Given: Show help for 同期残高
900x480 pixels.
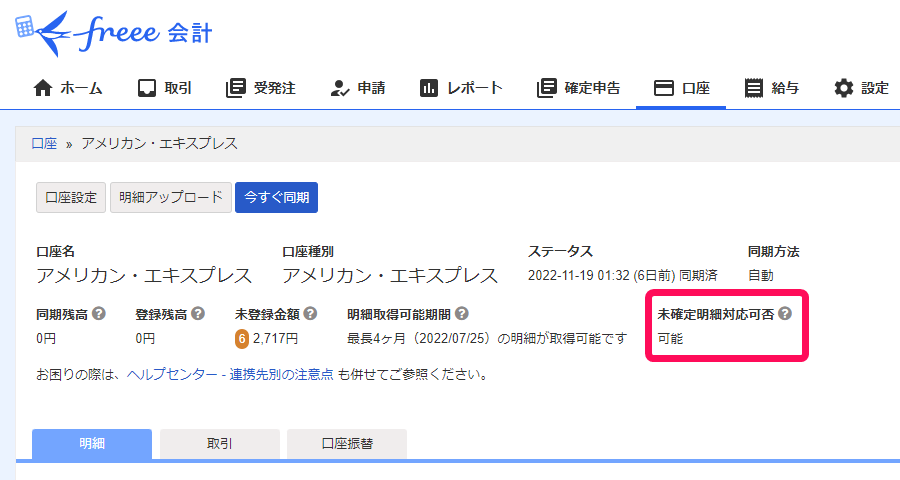Looking at the screenshot, I should [x=99, y=313].
